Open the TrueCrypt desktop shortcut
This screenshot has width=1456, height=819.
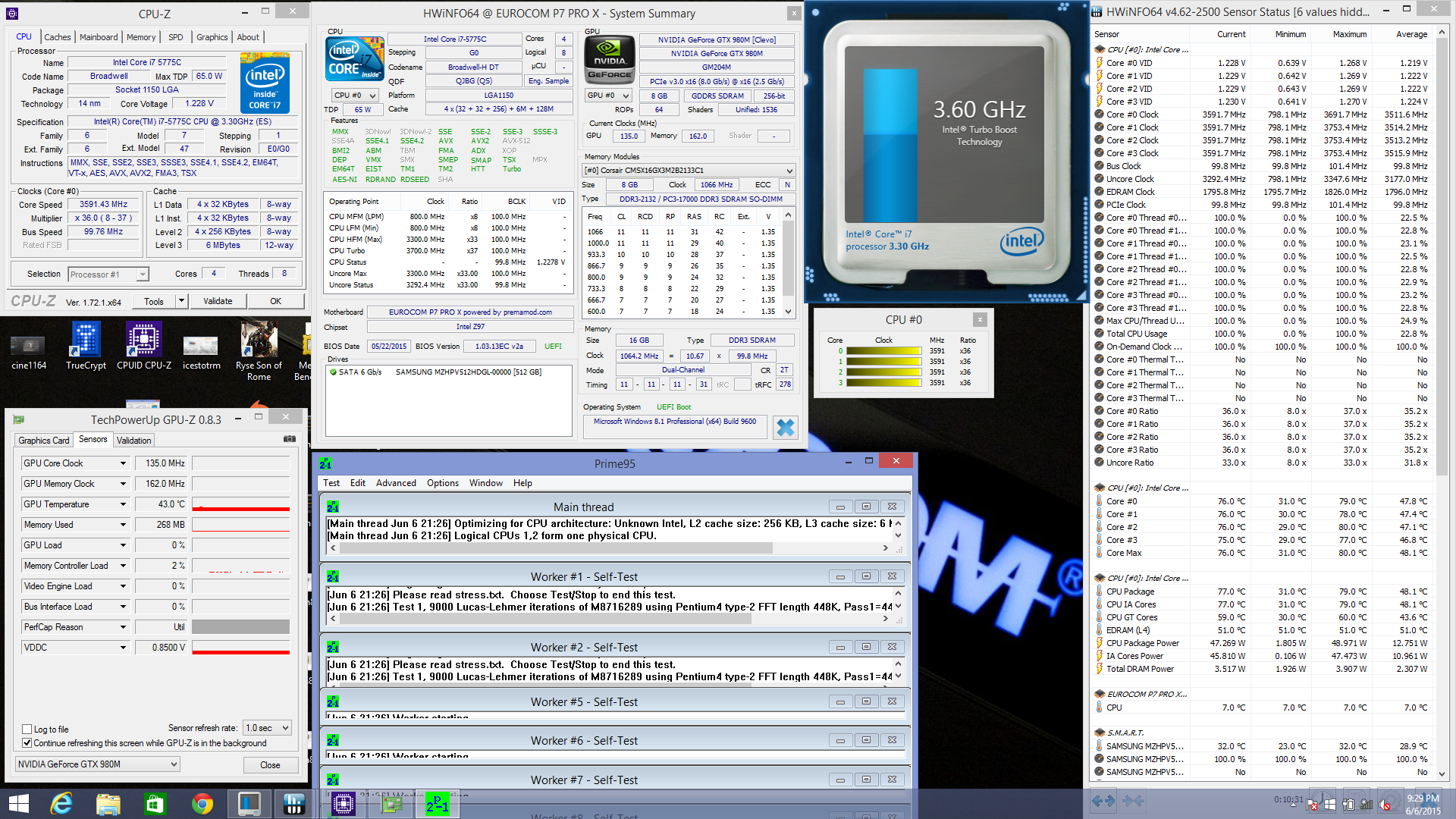click(86, 347)
